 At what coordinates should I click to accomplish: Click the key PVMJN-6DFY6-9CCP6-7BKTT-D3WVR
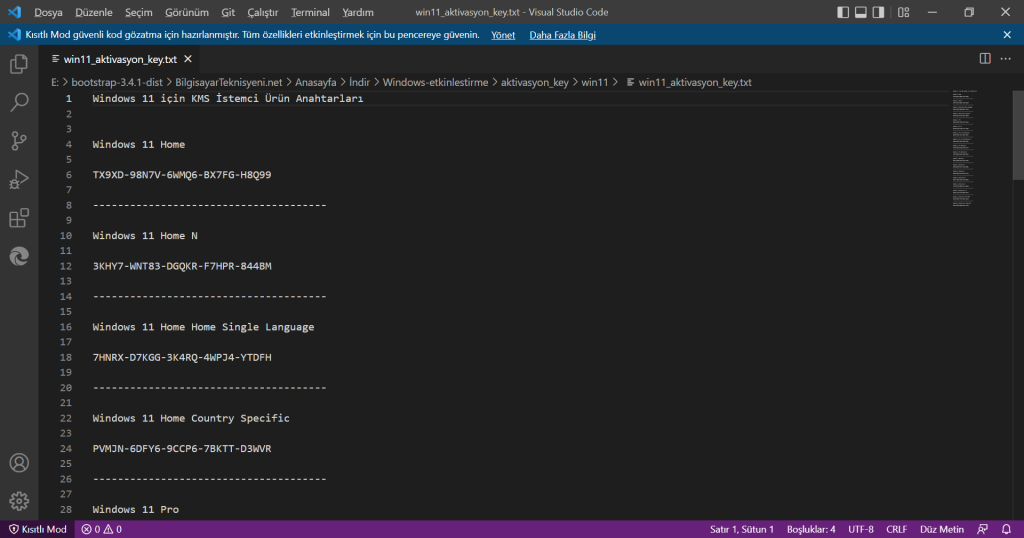[x=182, y=449]
